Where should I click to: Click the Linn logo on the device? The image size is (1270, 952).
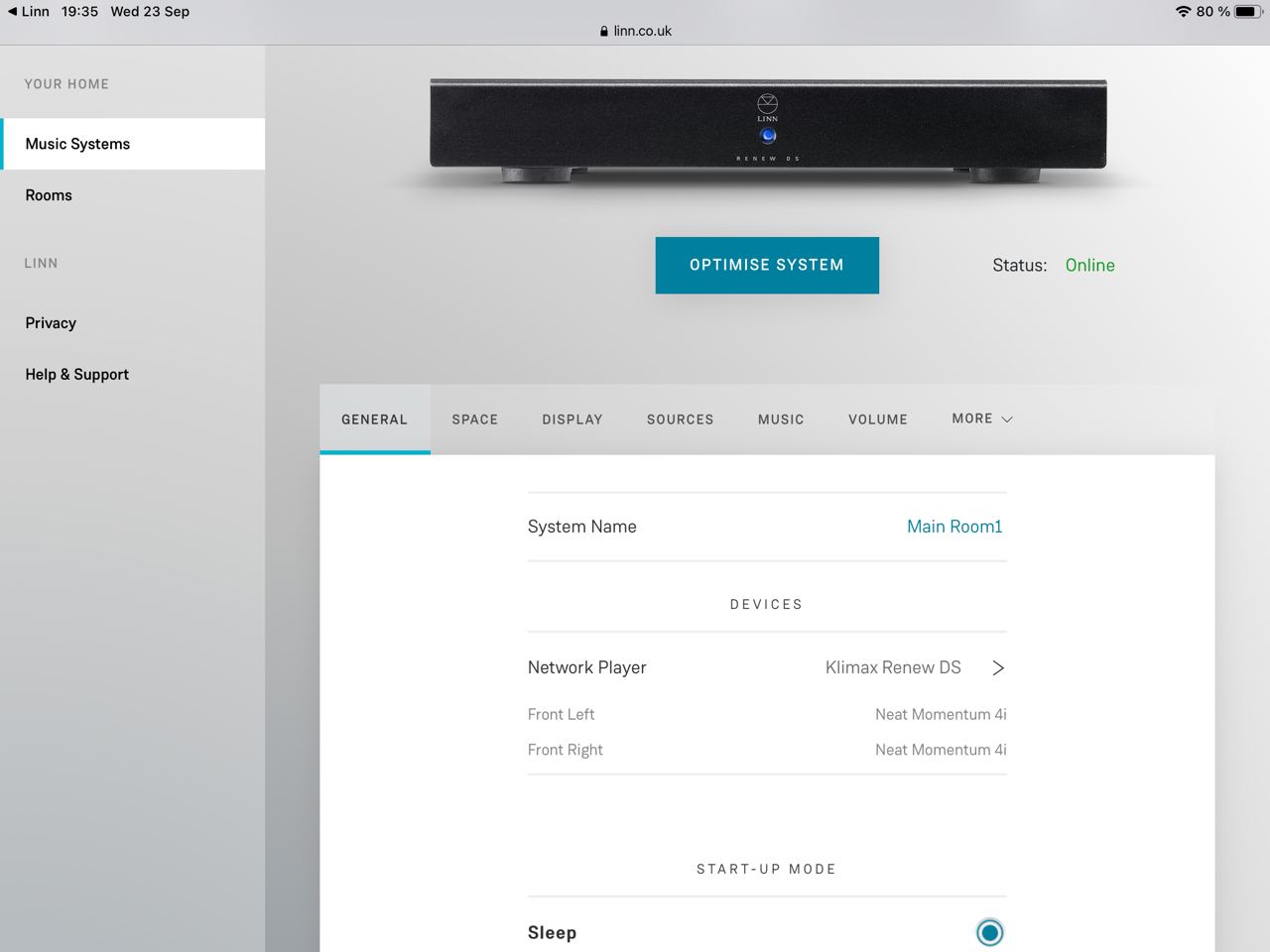(767, 103)
